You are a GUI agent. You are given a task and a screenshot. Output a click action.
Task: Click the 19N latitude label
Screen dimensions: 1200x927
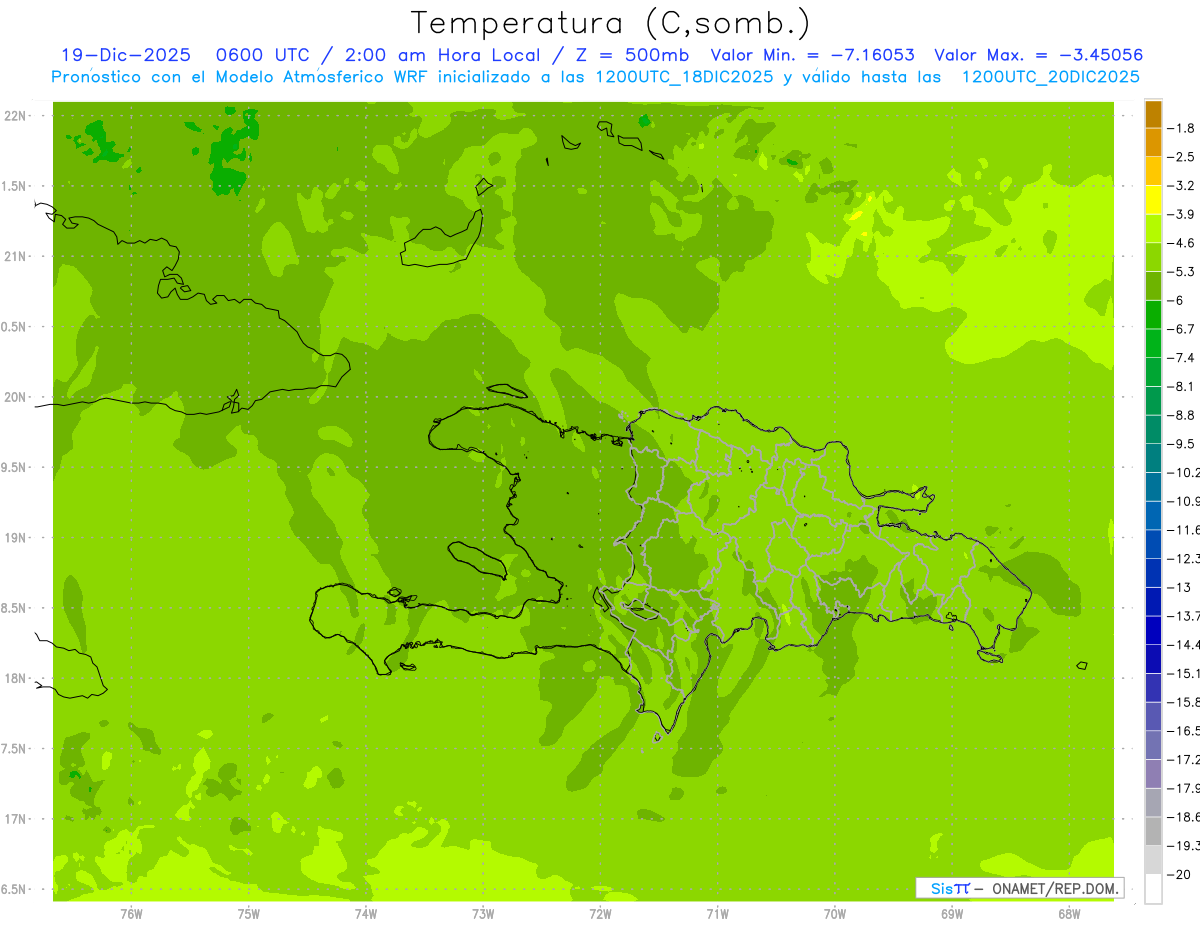coord(15,538)
